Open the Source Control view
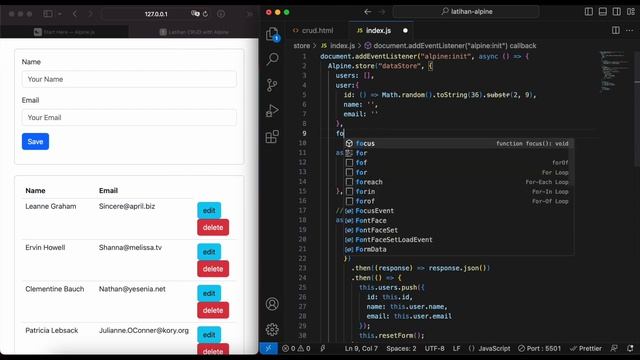Screen dimensions: 640x360 tap(272, 85)
